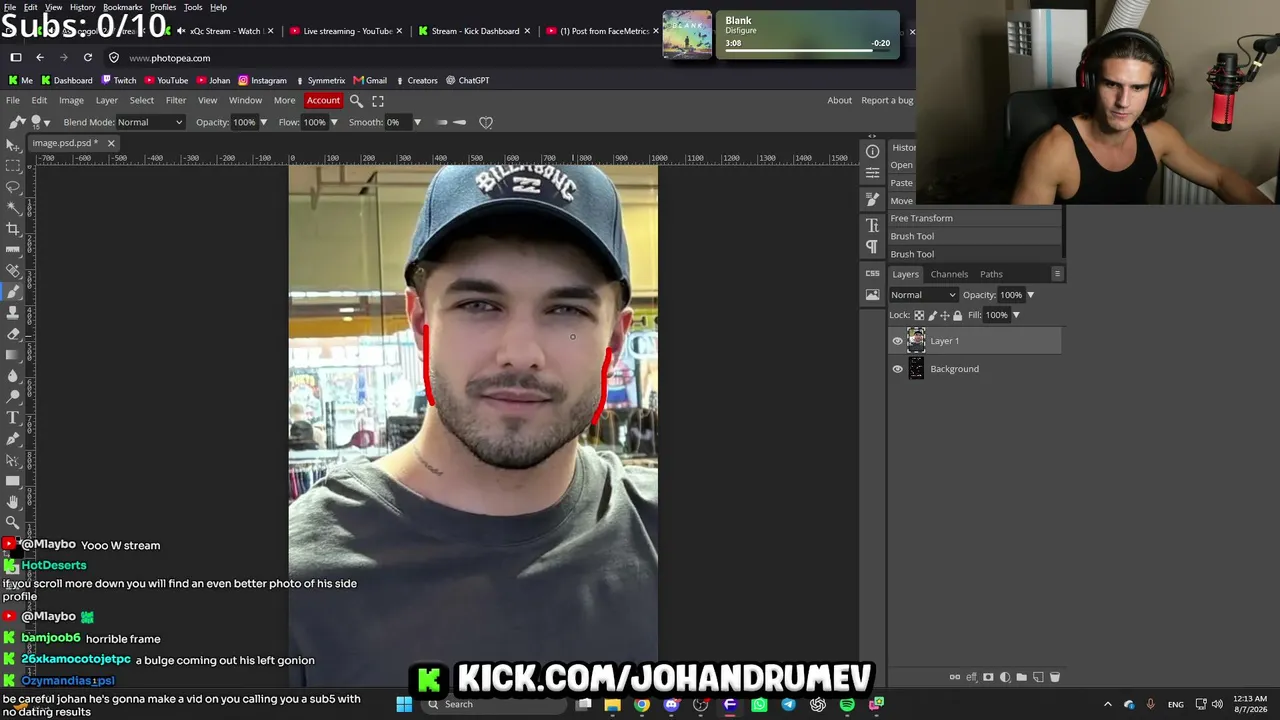
Task: Select the Crop tool
Action: pyautogui.click(x=13, y=229)
